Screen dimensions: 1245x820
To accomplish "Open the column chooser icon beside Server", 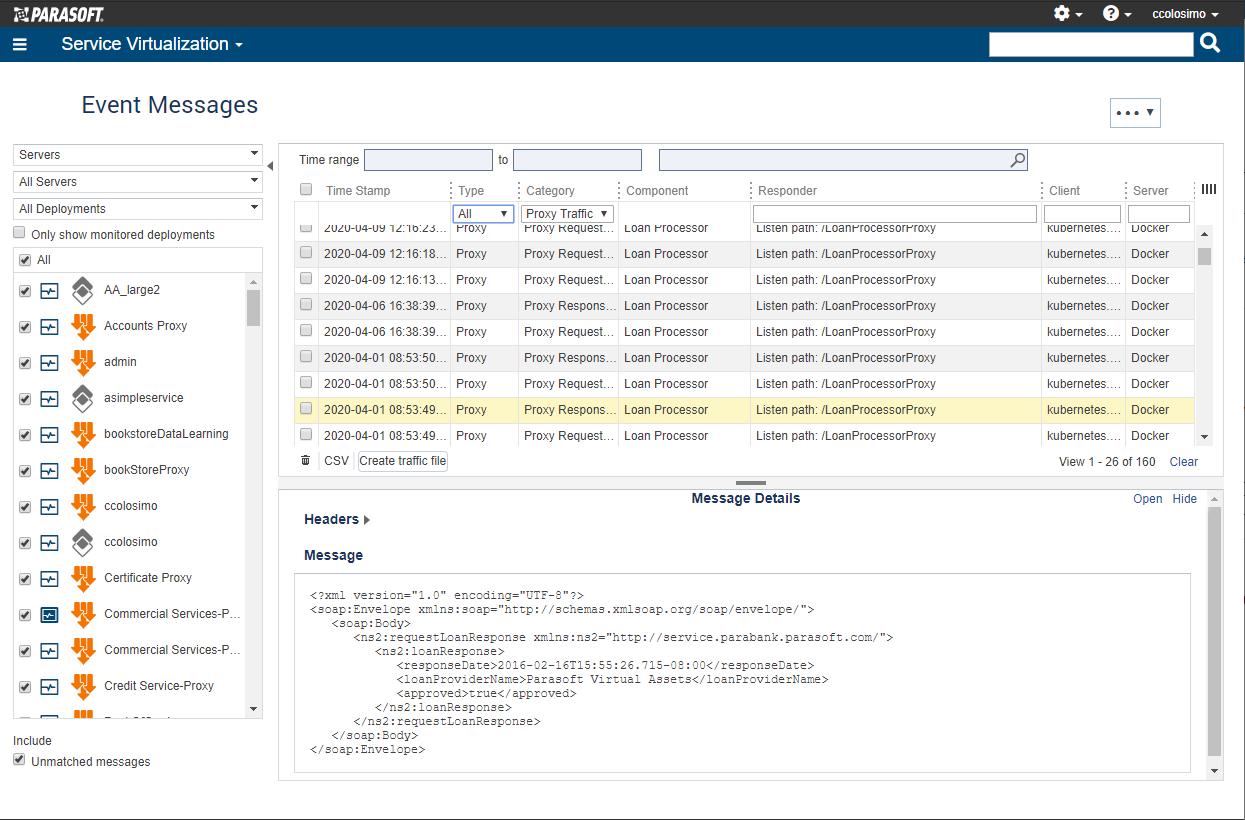I will point(1208,190).
